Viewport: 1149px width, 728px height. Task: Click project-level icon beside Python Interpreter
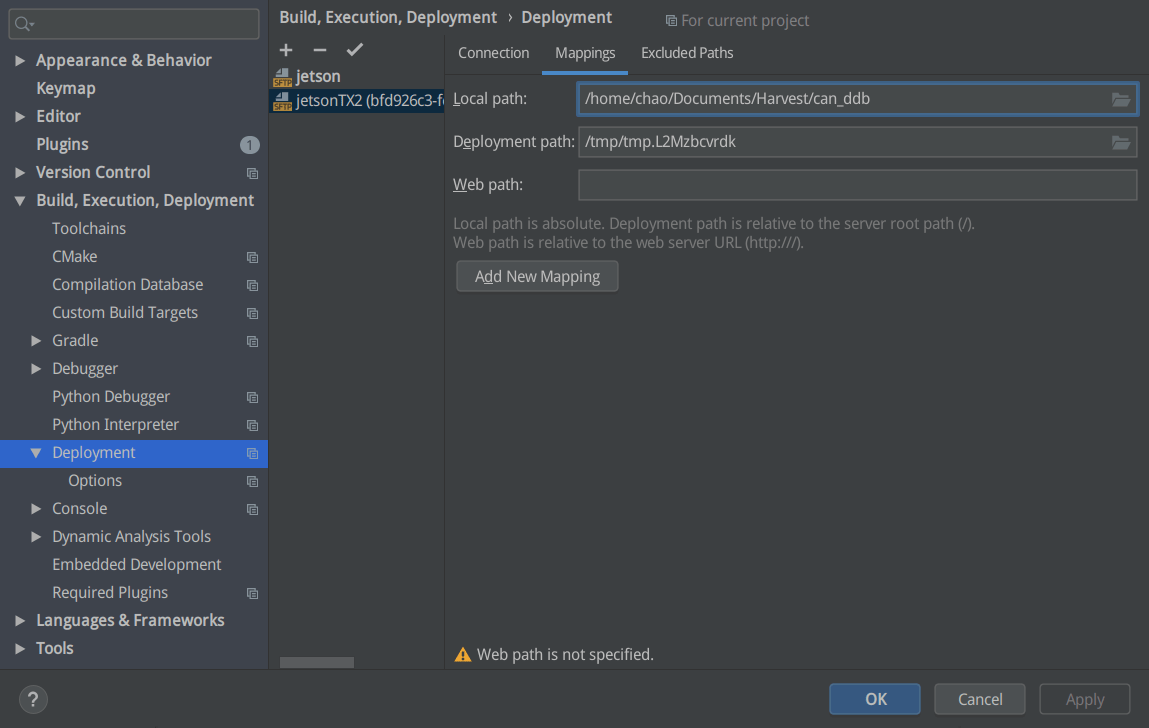(252, 425)
